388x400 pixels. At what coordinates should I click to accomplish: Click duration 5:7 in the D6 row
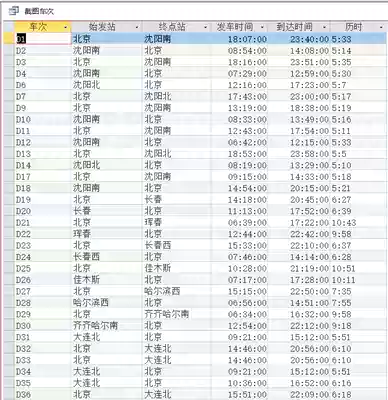339,85
